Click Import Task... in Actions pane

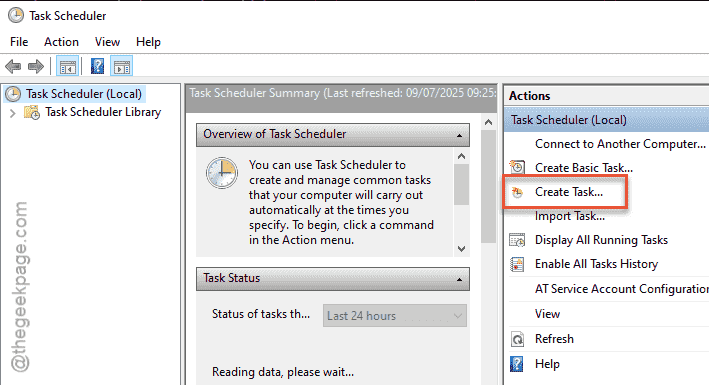point(570,216)
